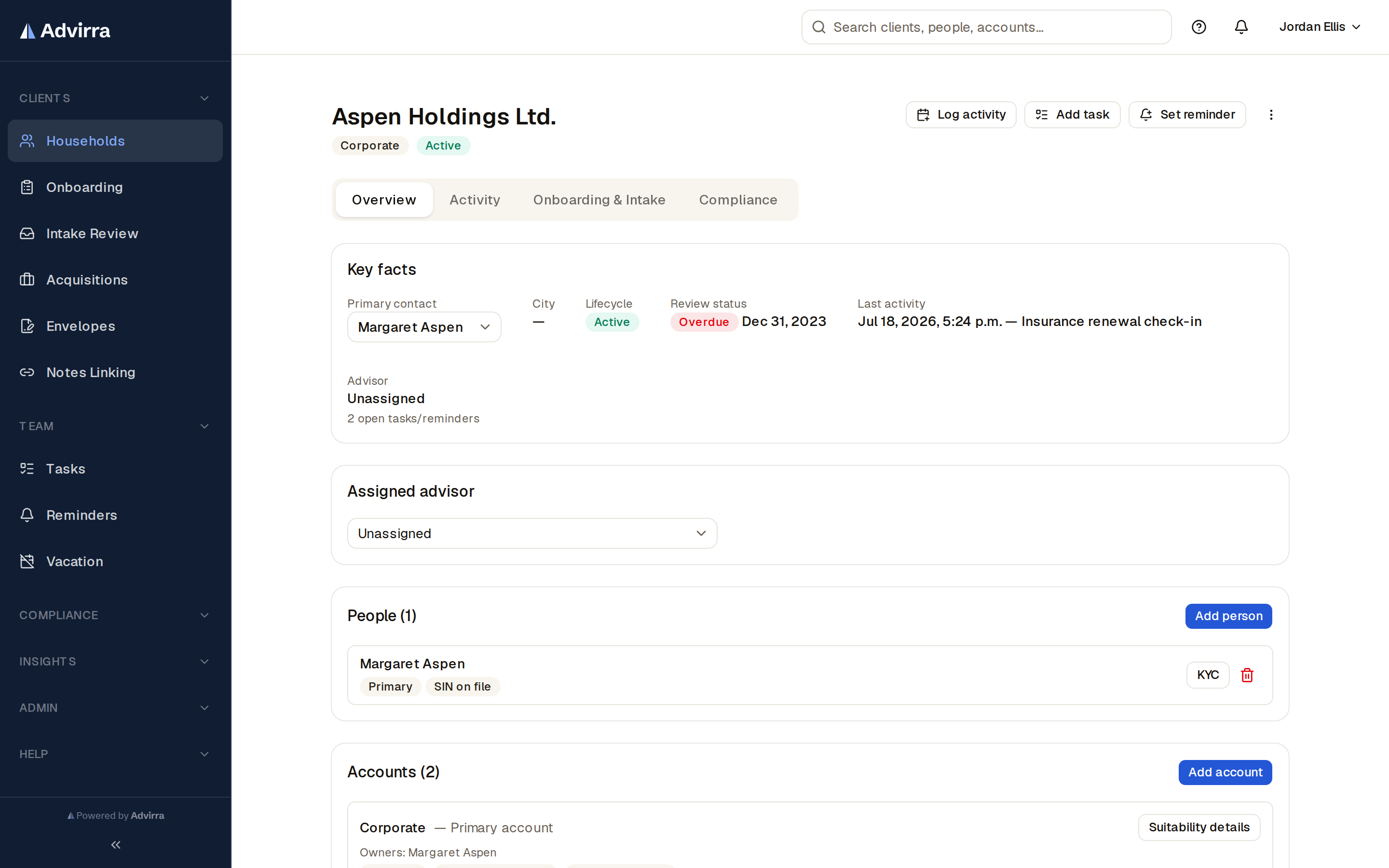
Task: Click the Log activity button
Action: pyautogui.click(x=961, y=115)
